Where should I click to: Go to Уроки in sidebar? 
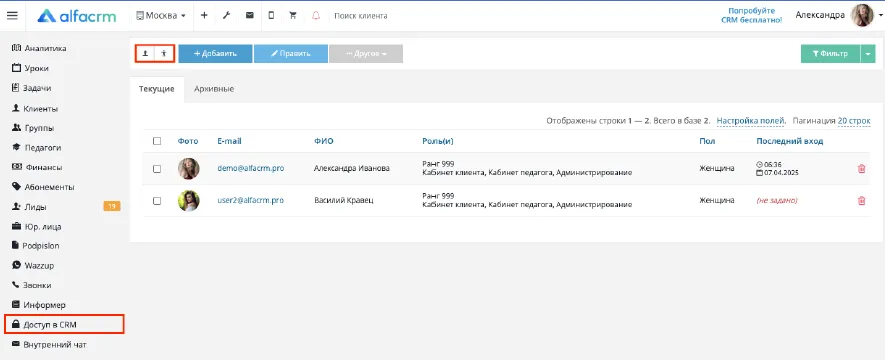[x=30, y=68]
